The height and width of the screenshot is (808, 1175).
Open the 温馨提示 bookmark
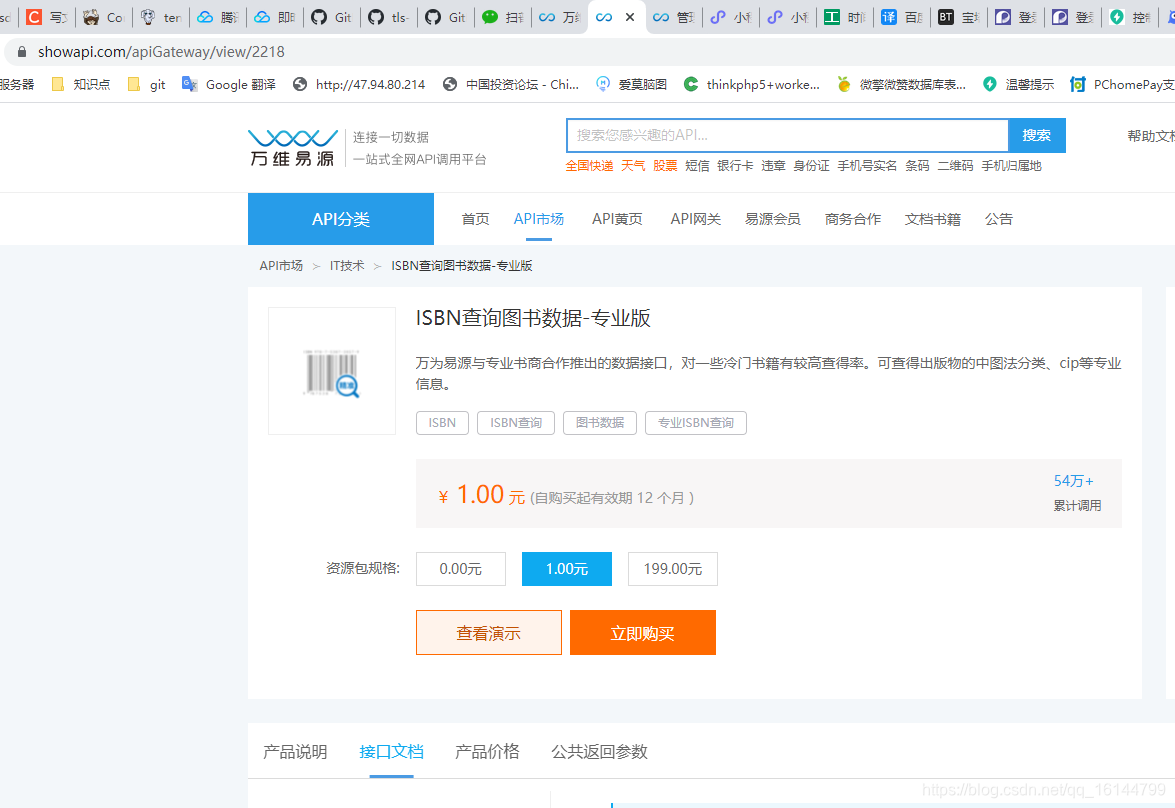click(1018, 85)
